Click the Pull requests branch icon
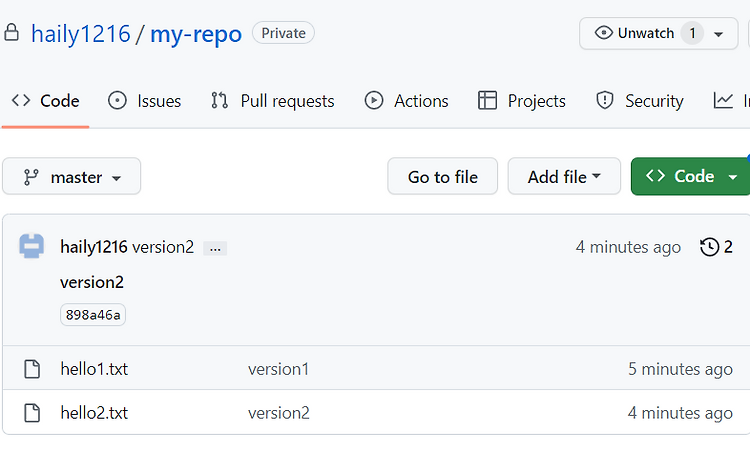Screen dimensions: 750x452 click(220, 100)
